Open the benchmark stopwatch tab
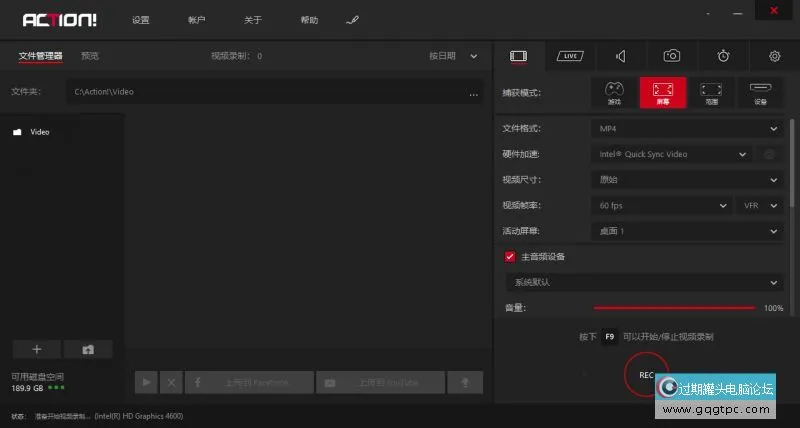The width and height of the screenshot is (800, 428). 723,56
